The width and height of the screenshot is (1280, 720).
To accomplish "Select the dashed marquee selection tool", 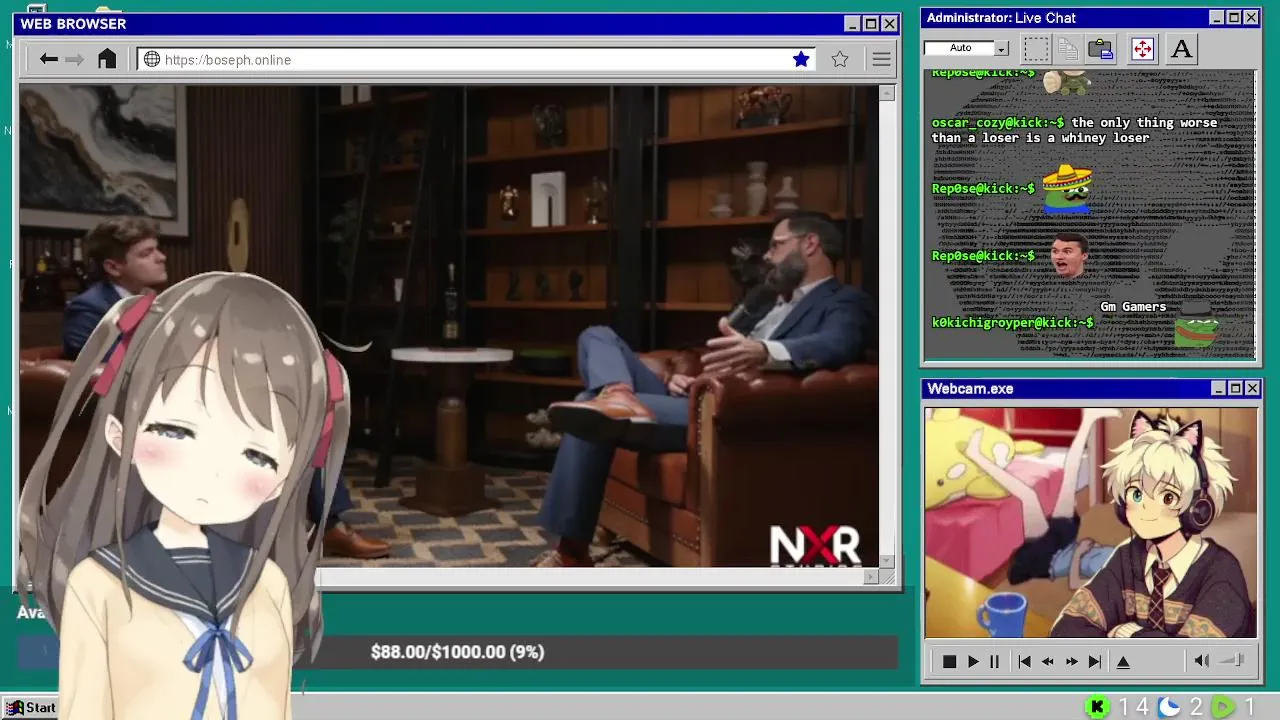I will click(1036, 48).
